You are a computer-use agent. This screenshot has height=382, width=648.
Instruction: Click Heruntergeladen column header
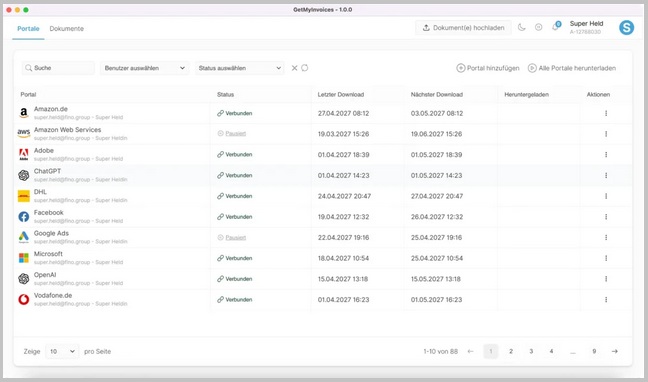[x=526, y=95]
